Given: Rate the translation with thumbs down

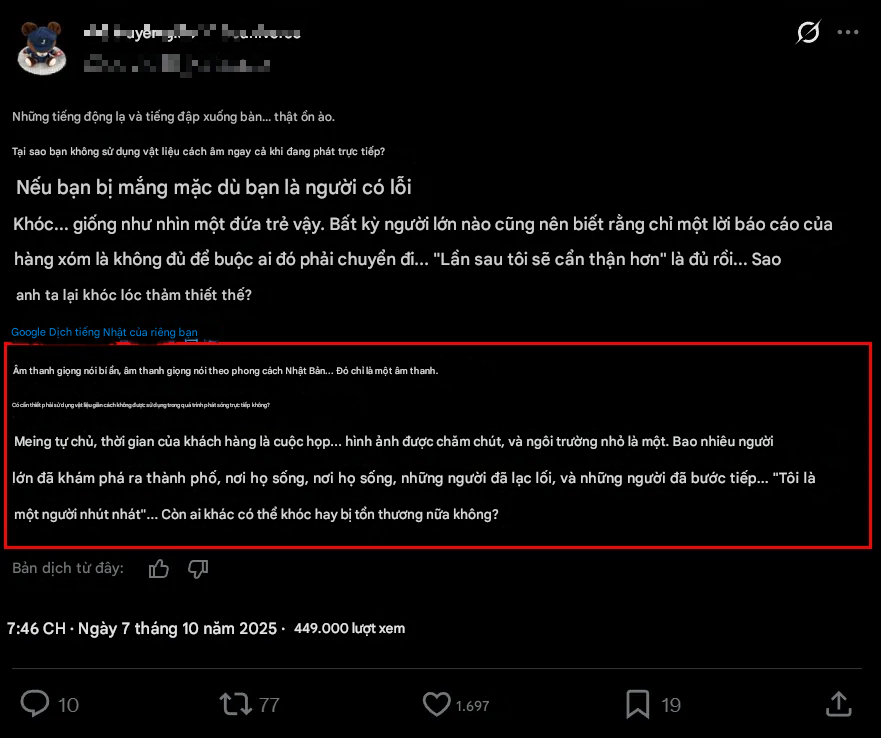Looking at the screenshot, I should point(198,569).
